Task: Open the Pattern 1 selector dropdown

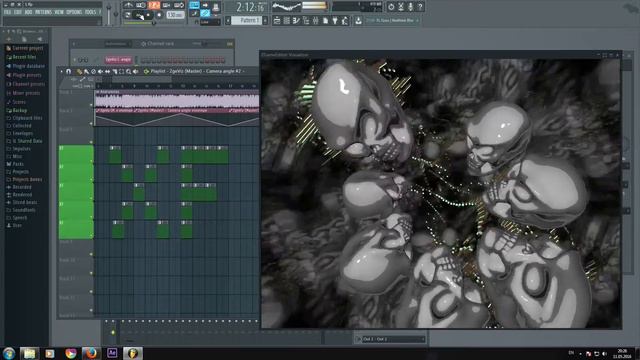Action: pyautogui.click(x=247, y=20)
